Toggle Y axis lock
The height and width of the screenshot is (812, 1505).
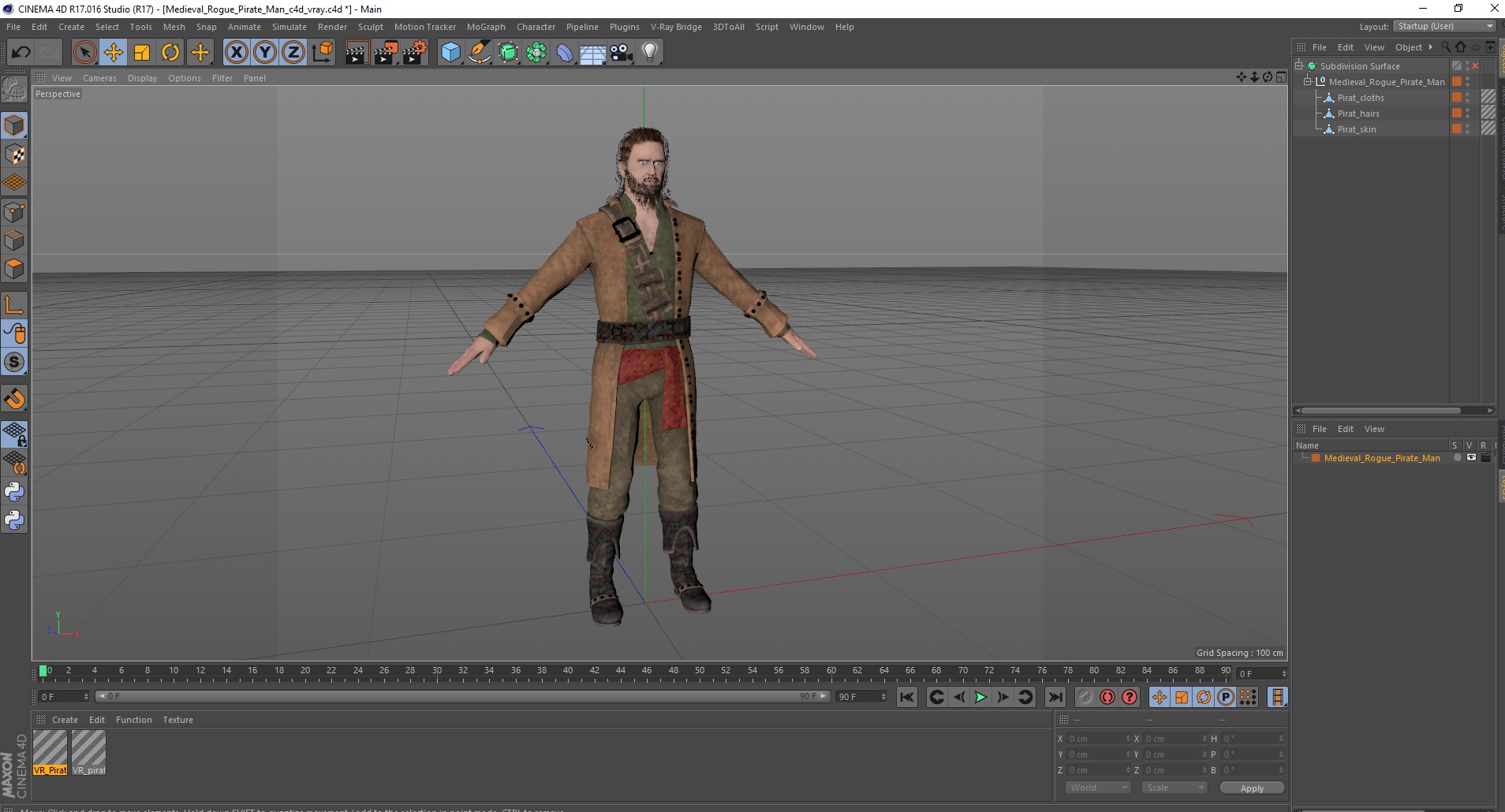(265, 53)
